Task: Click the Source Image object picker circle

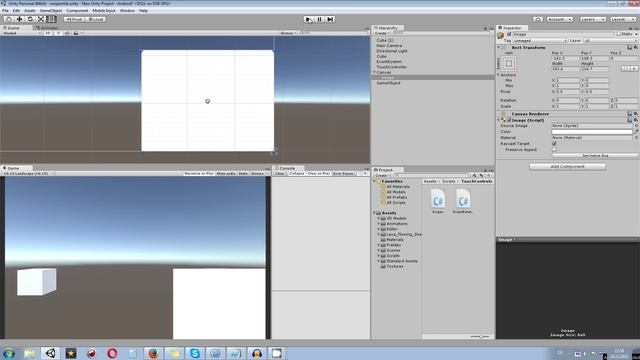Action: (636, 126)
